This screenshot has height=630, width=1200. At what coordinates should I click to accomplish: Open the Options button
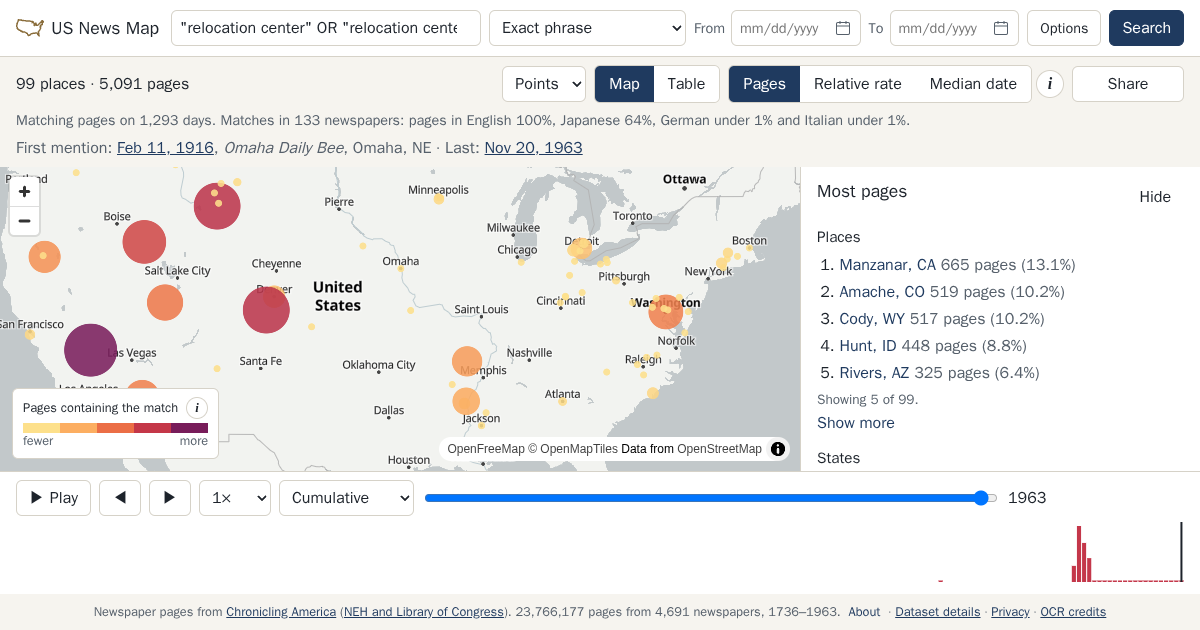(1064, 28)
